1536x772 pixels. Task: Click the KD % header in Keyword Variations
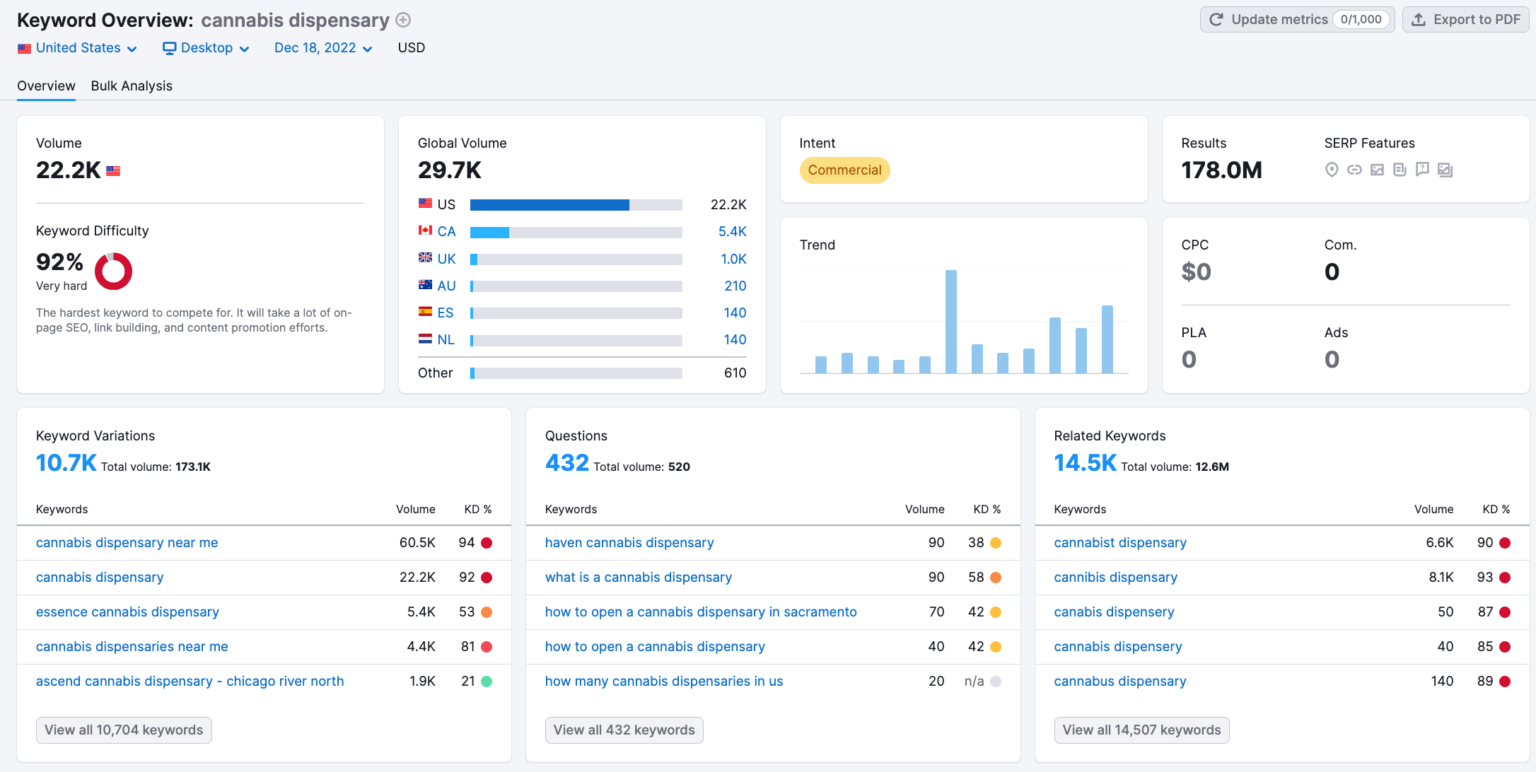[x=478, y=509]
